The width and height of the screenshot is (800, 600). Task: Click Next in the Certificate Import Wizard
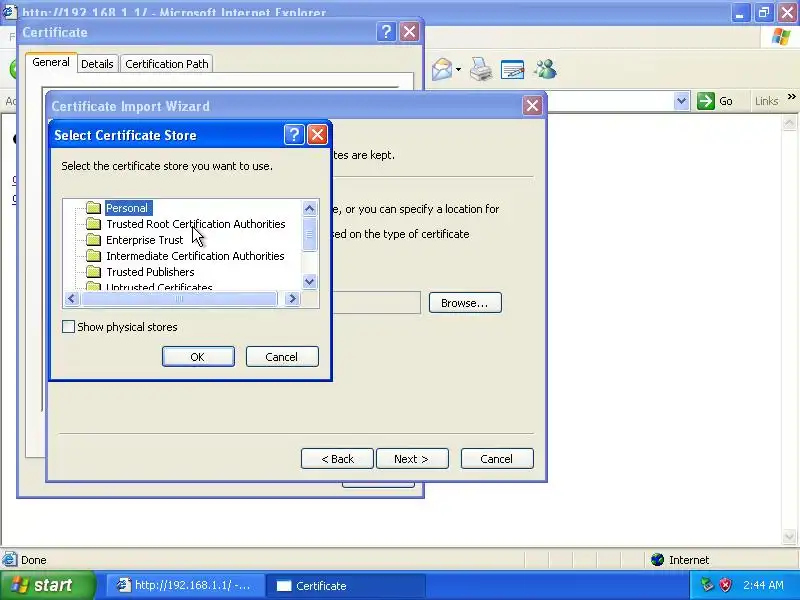412,459
